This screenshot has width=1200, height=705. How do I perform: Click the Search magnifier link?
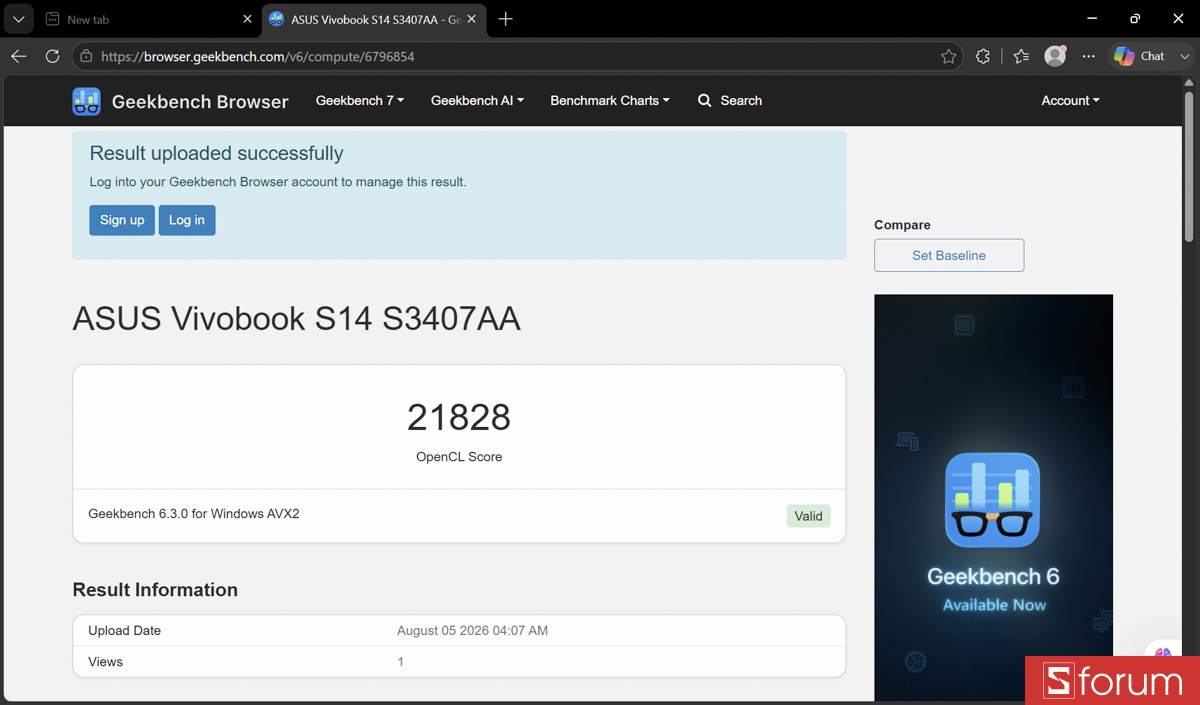click(730, 101)
